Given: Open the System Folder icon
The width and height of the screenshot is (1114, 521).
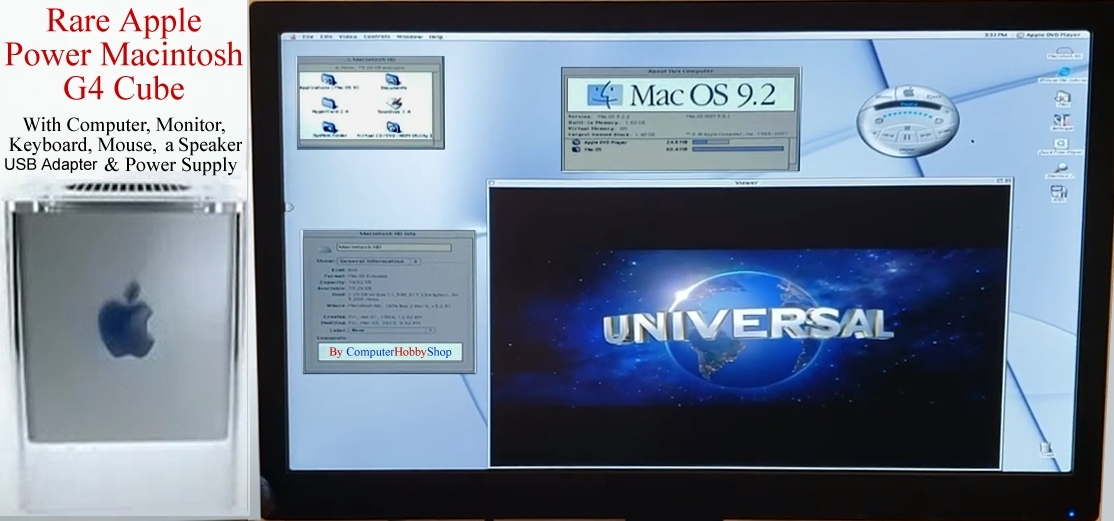Looking at the screenshot, I should click(327, 128).
